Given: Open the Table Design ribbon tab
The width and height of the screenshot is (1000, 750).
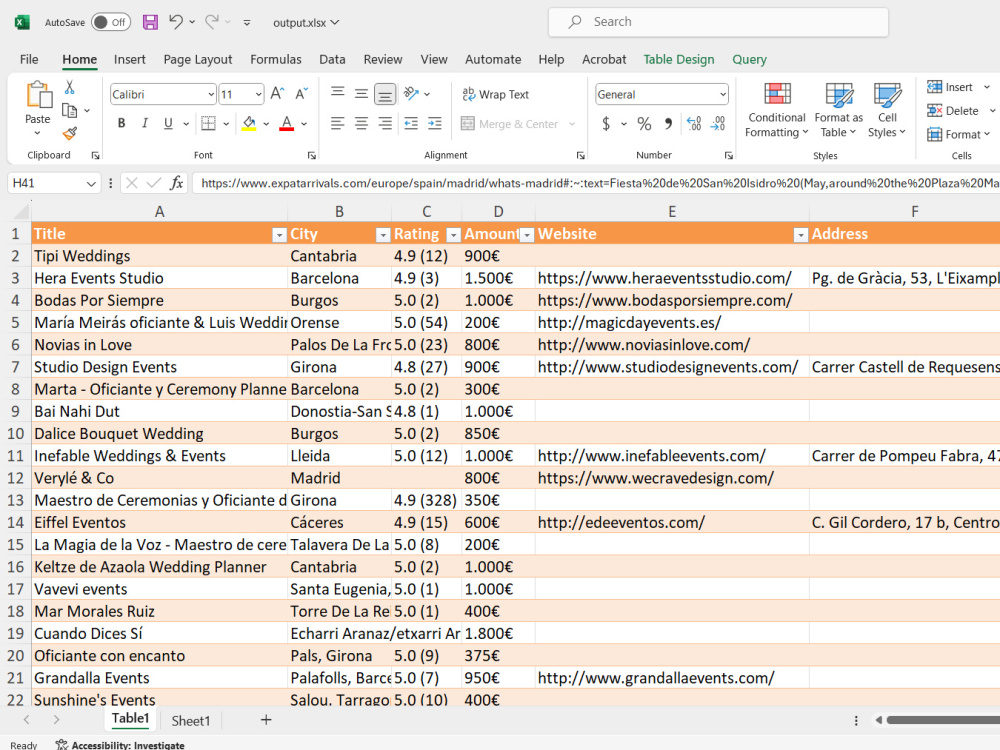Looking at the screenshot, I should 679,59.
